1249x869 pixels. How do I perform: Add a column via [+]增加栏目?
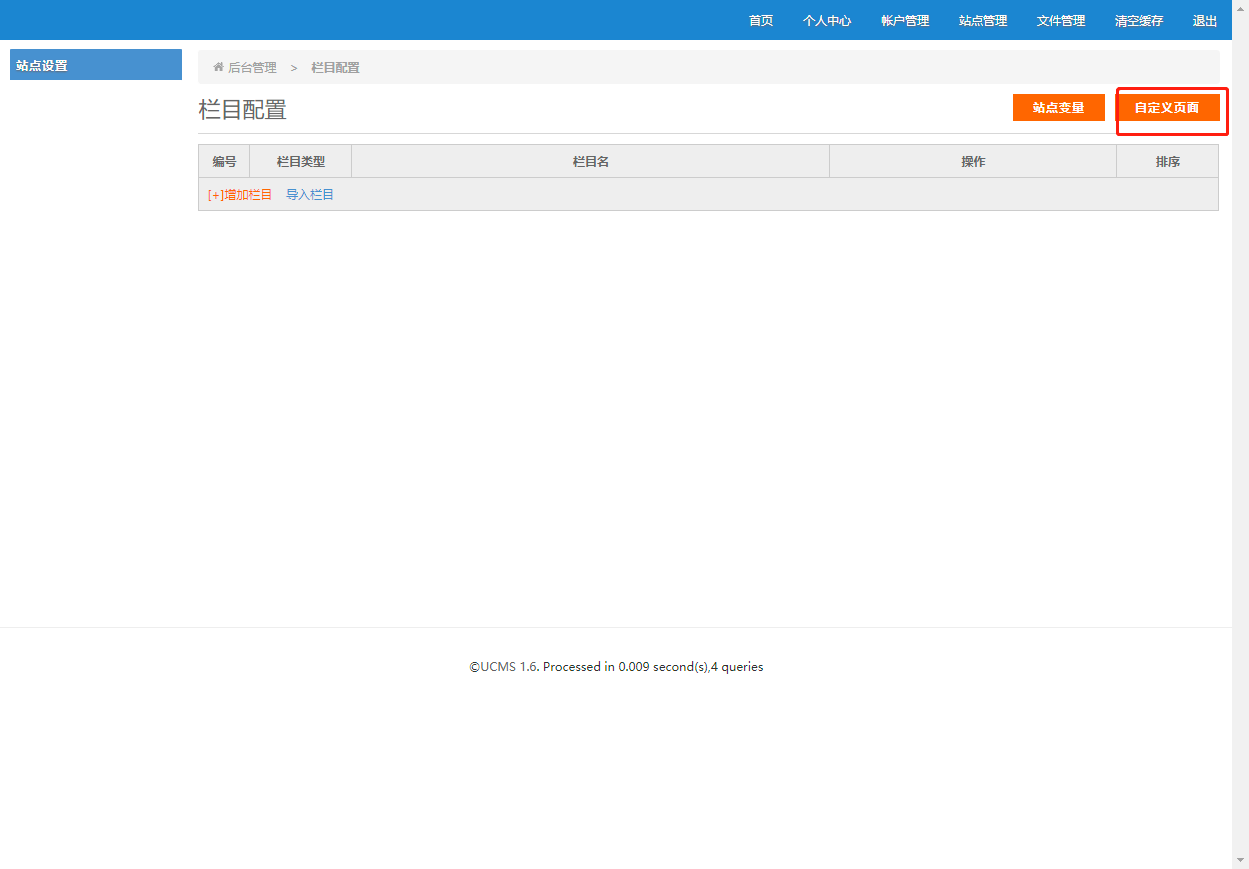tap(240, 195)
